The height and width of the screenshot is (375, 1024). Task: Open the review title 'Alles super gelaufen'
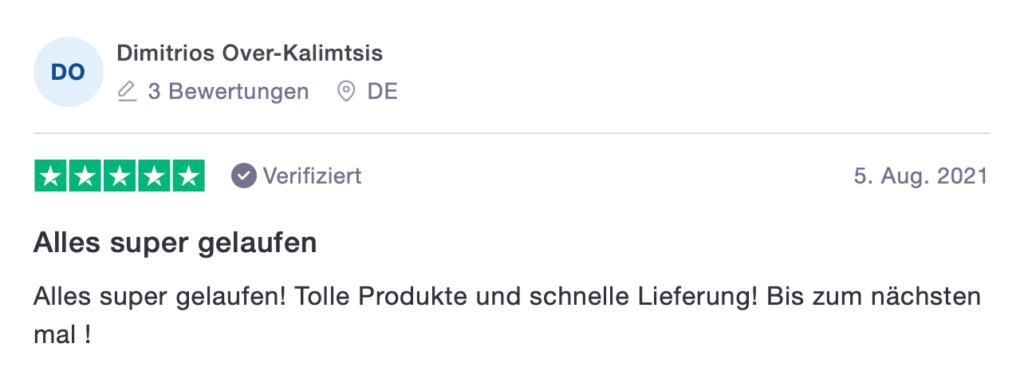tap(175, 244)
